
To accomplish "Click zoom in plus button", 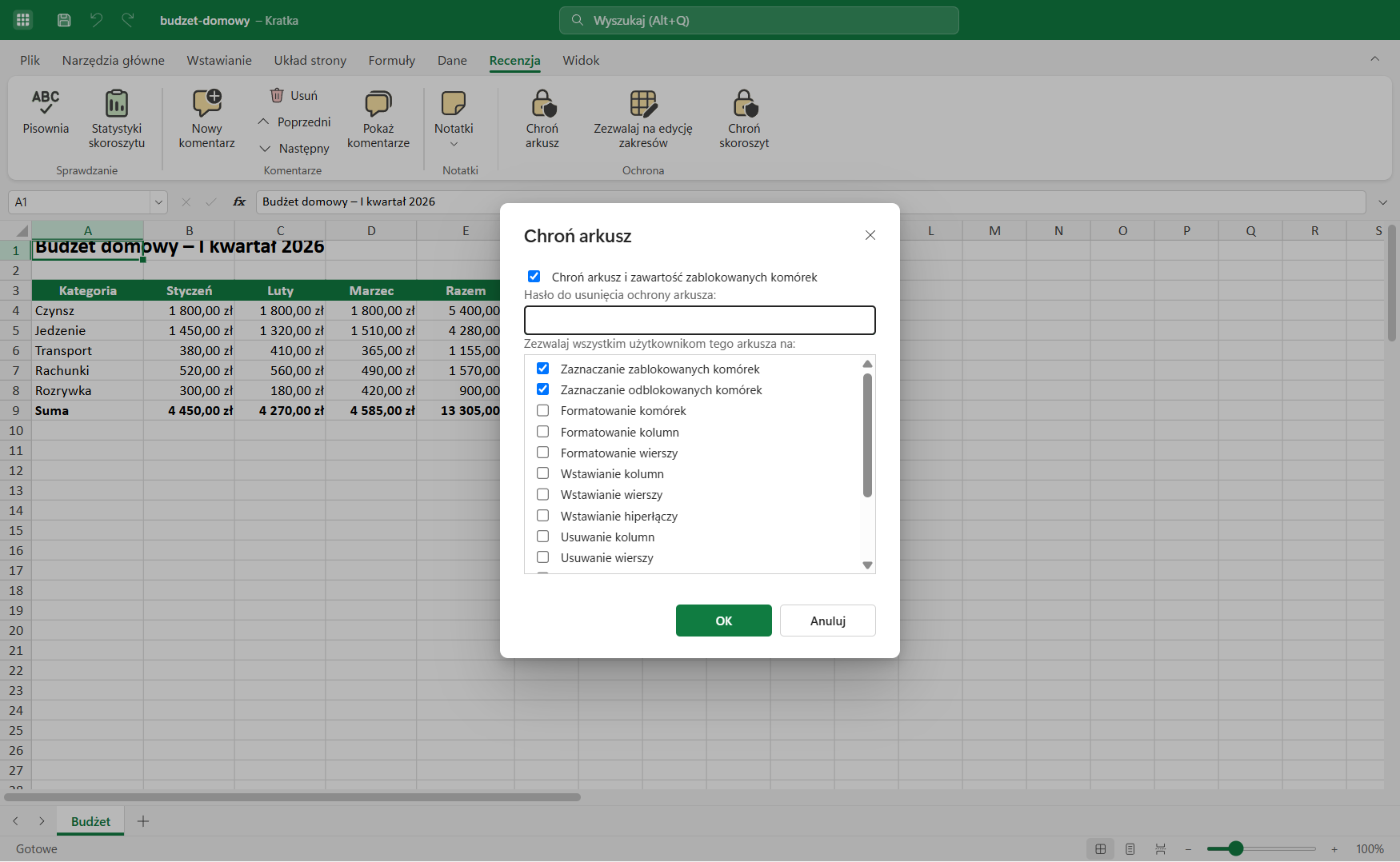I will point(1334,849).
